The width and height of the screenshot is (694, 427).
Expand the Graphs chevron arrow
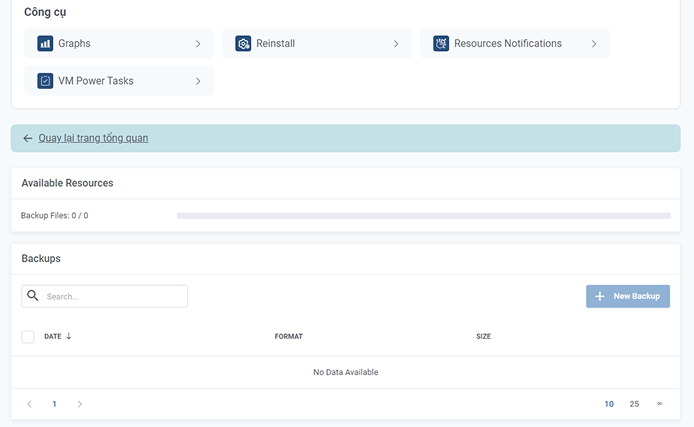[198, 44]
